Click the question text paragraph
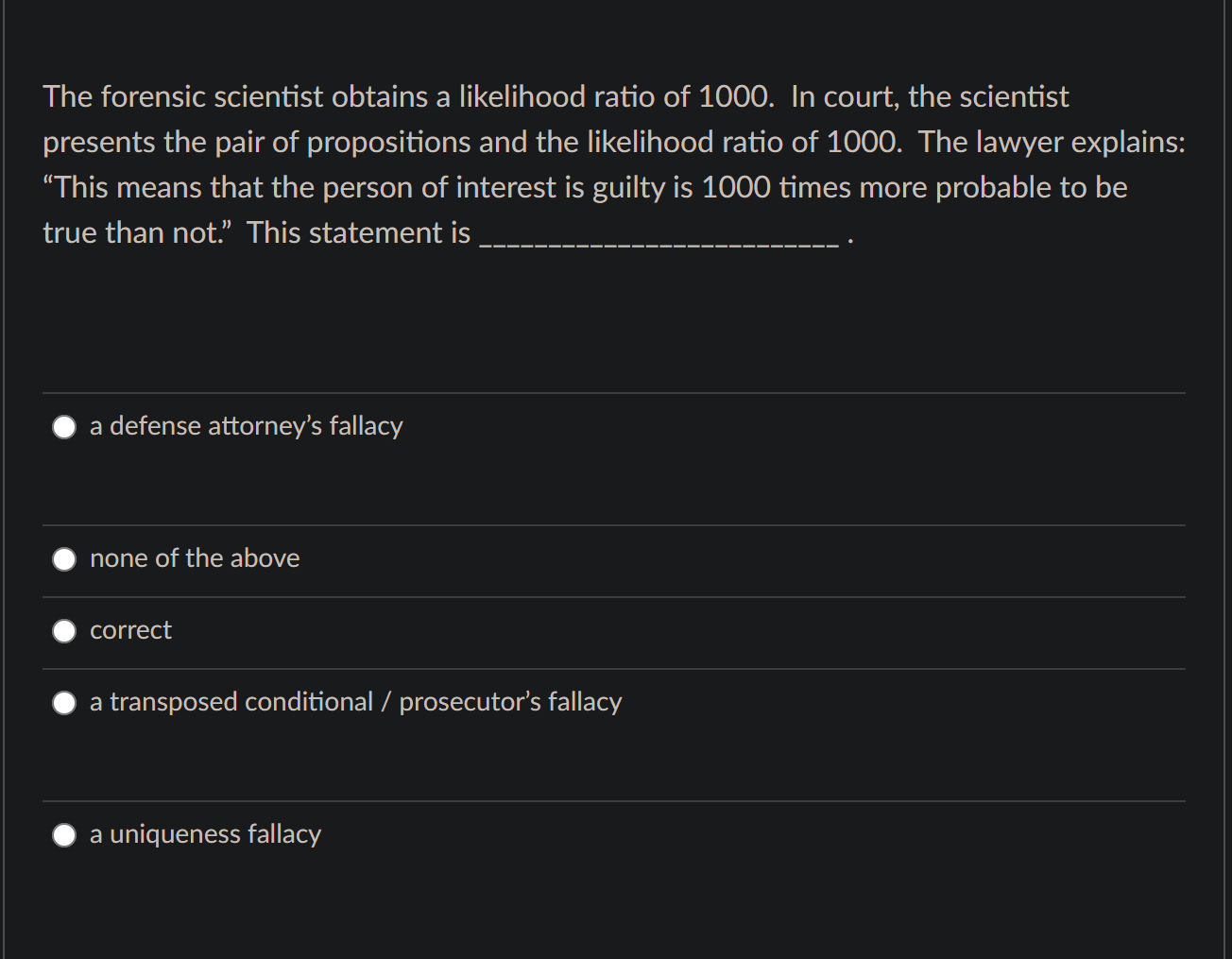Screen dimensions: 1232x959 pyautogui.click(x=612, y=163)
